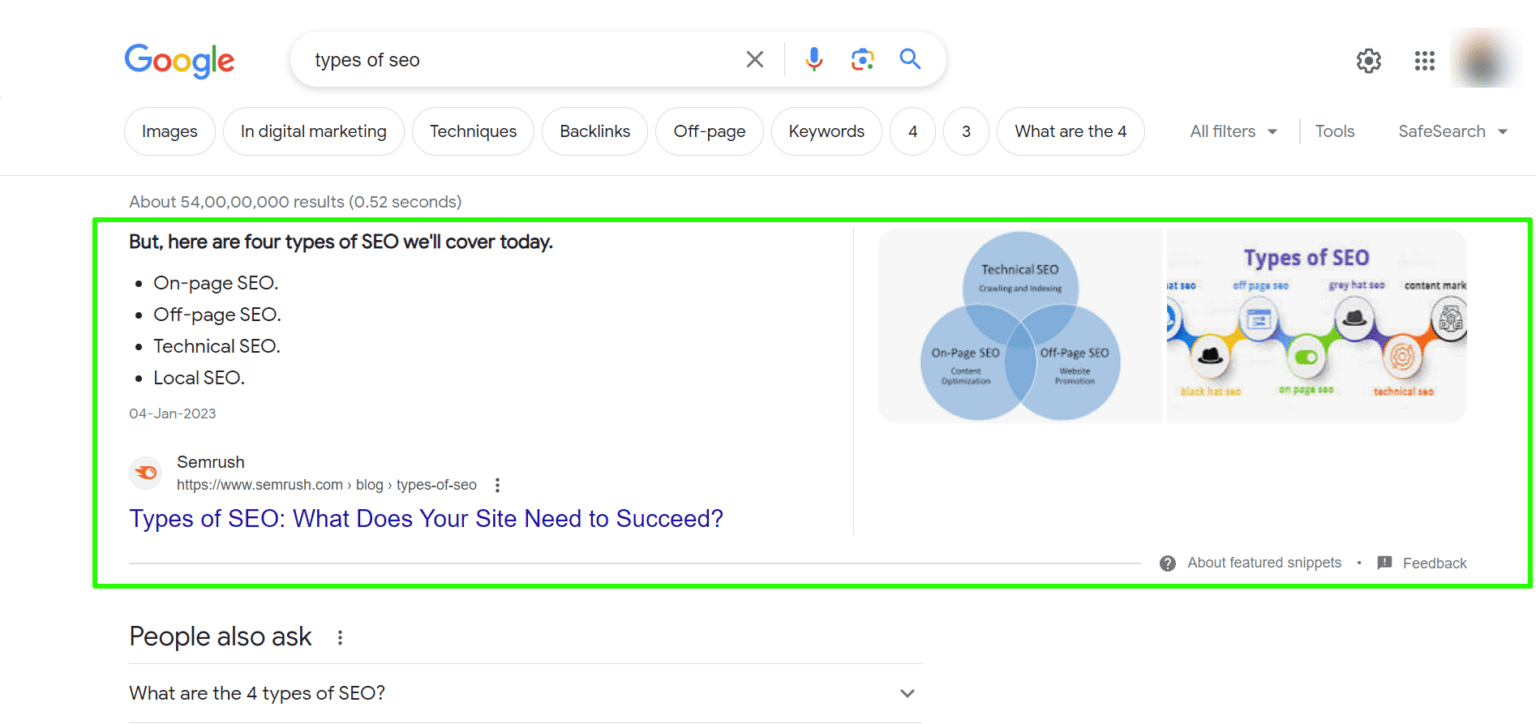This screenshot has width=1536, height=724.
Task: Open the Google apps grid
Action: (x=1424, y=60)
